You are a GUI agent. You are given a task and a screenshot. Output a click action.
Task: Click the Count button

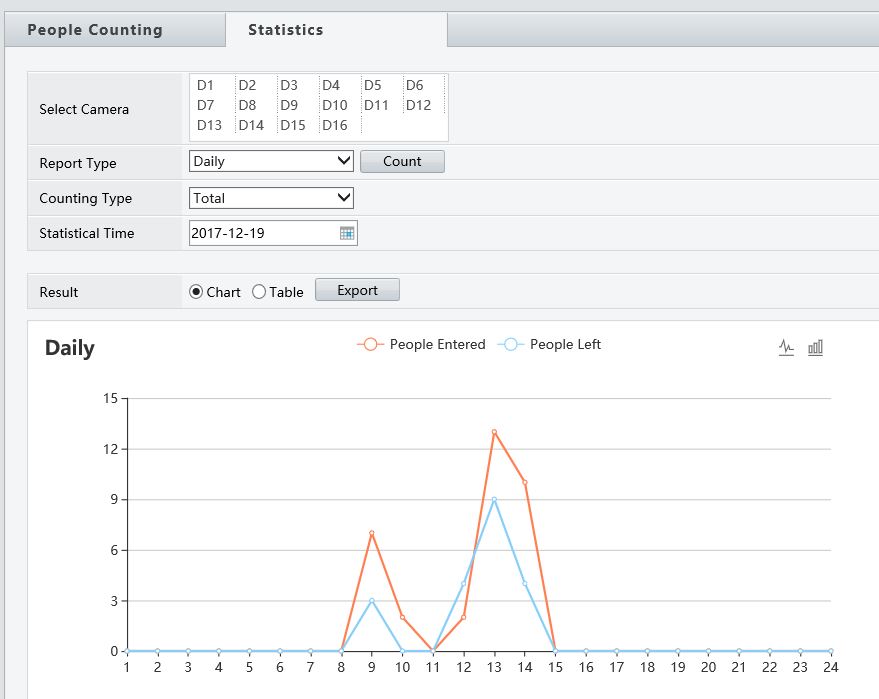click(402, 161)
